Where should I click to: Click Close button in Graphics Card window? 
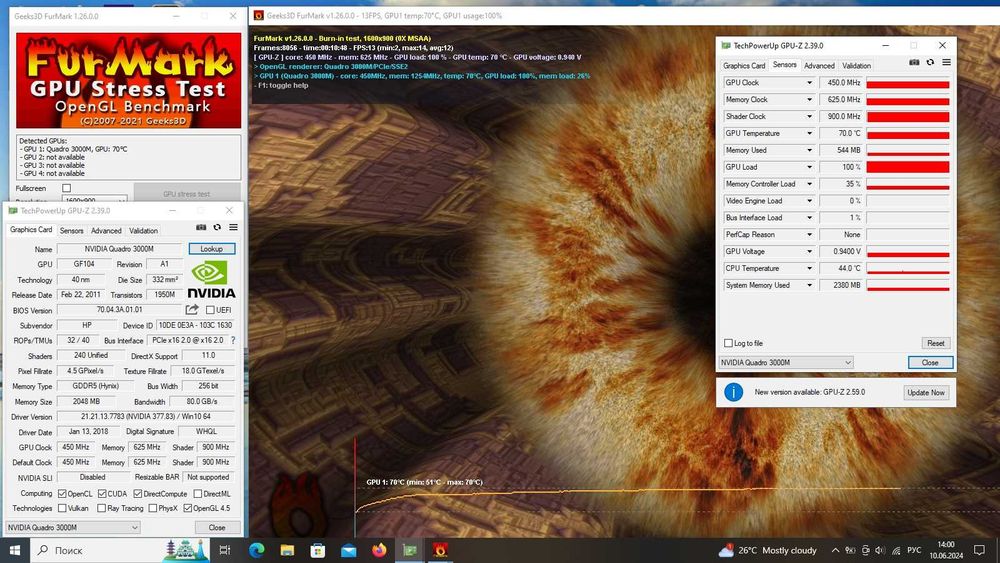click(x=217, y=527)
